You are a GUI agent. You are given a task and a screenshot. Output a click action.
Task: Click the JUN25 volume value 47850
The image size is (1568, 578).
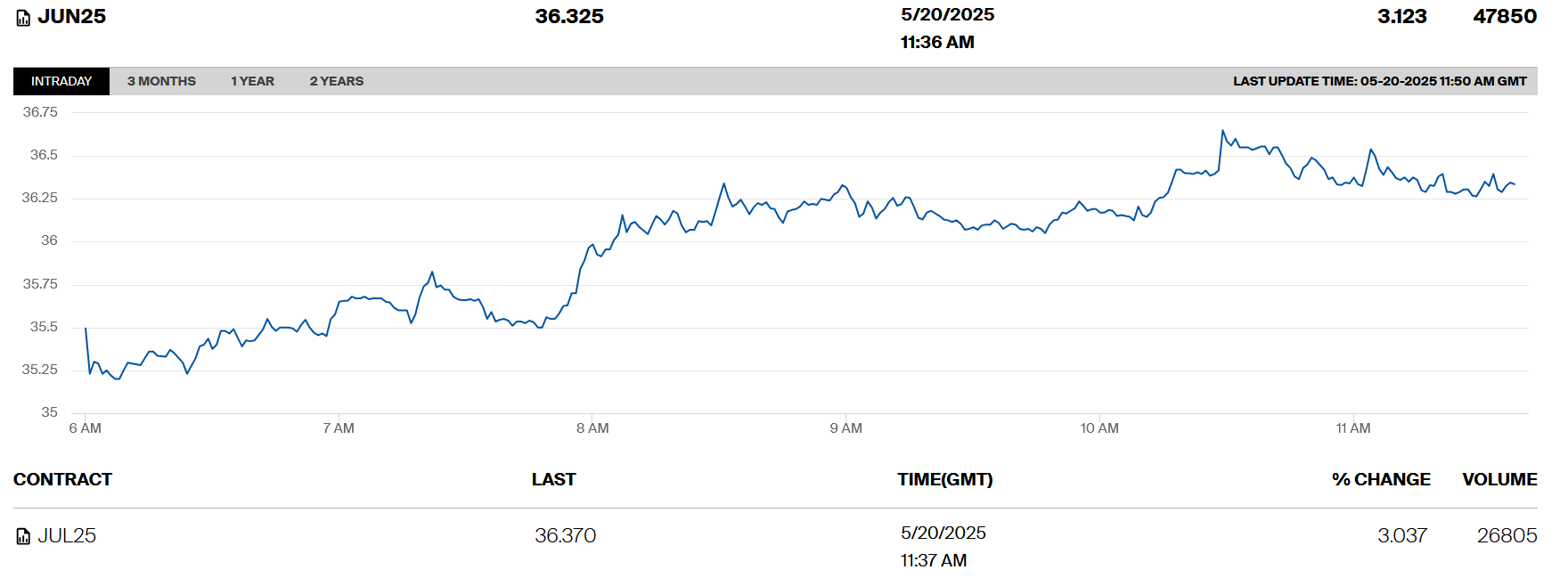(1505, 17)
